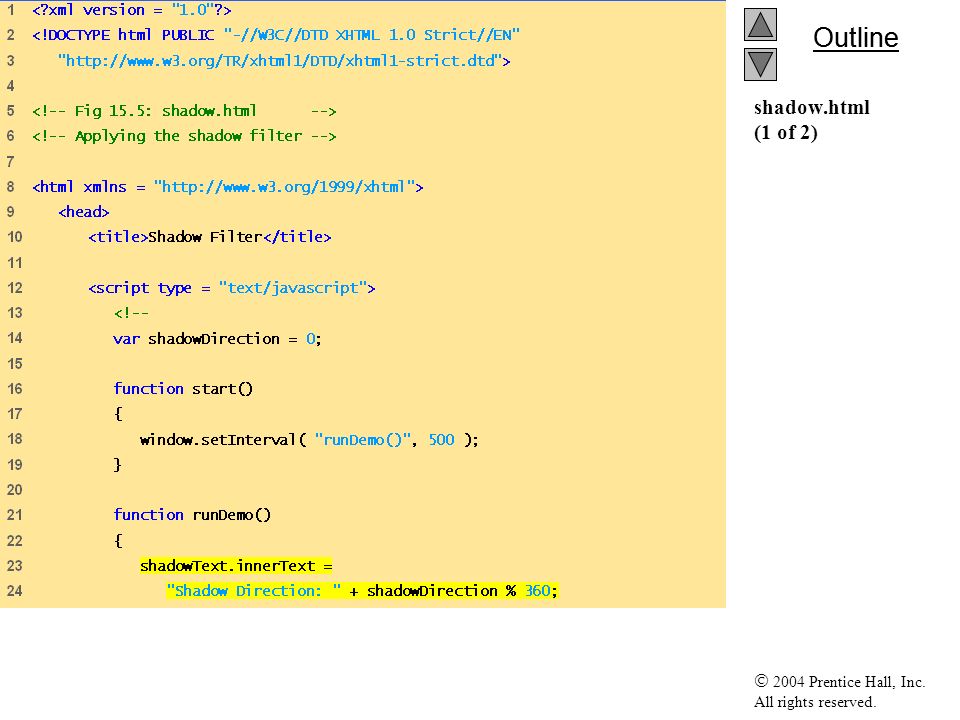
Task: Click the '<!--' comment opener on line 13
Action: tap(131, 313)
